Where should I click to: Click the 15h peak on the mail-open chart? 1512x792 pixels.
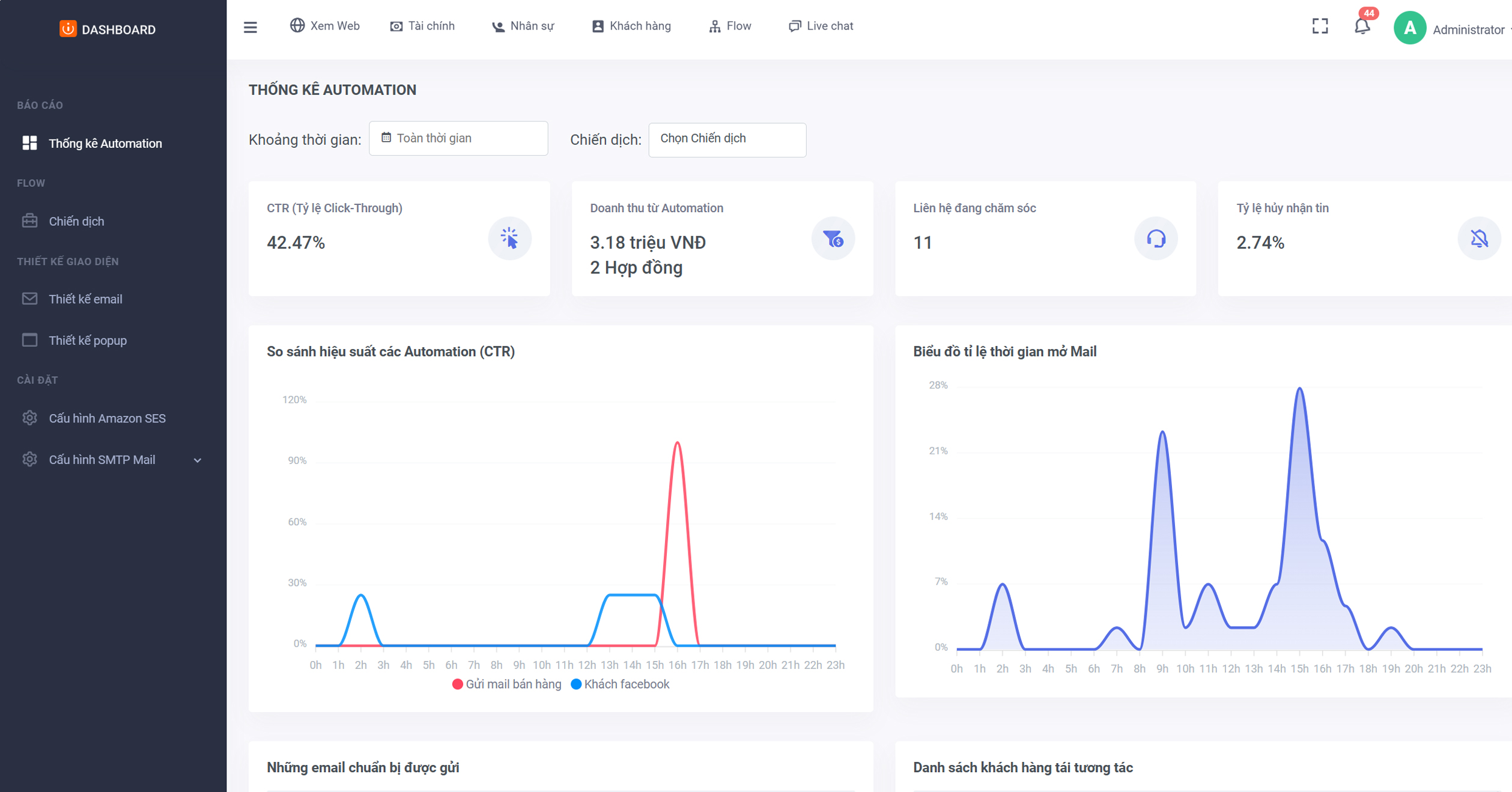coord(1299,389)
